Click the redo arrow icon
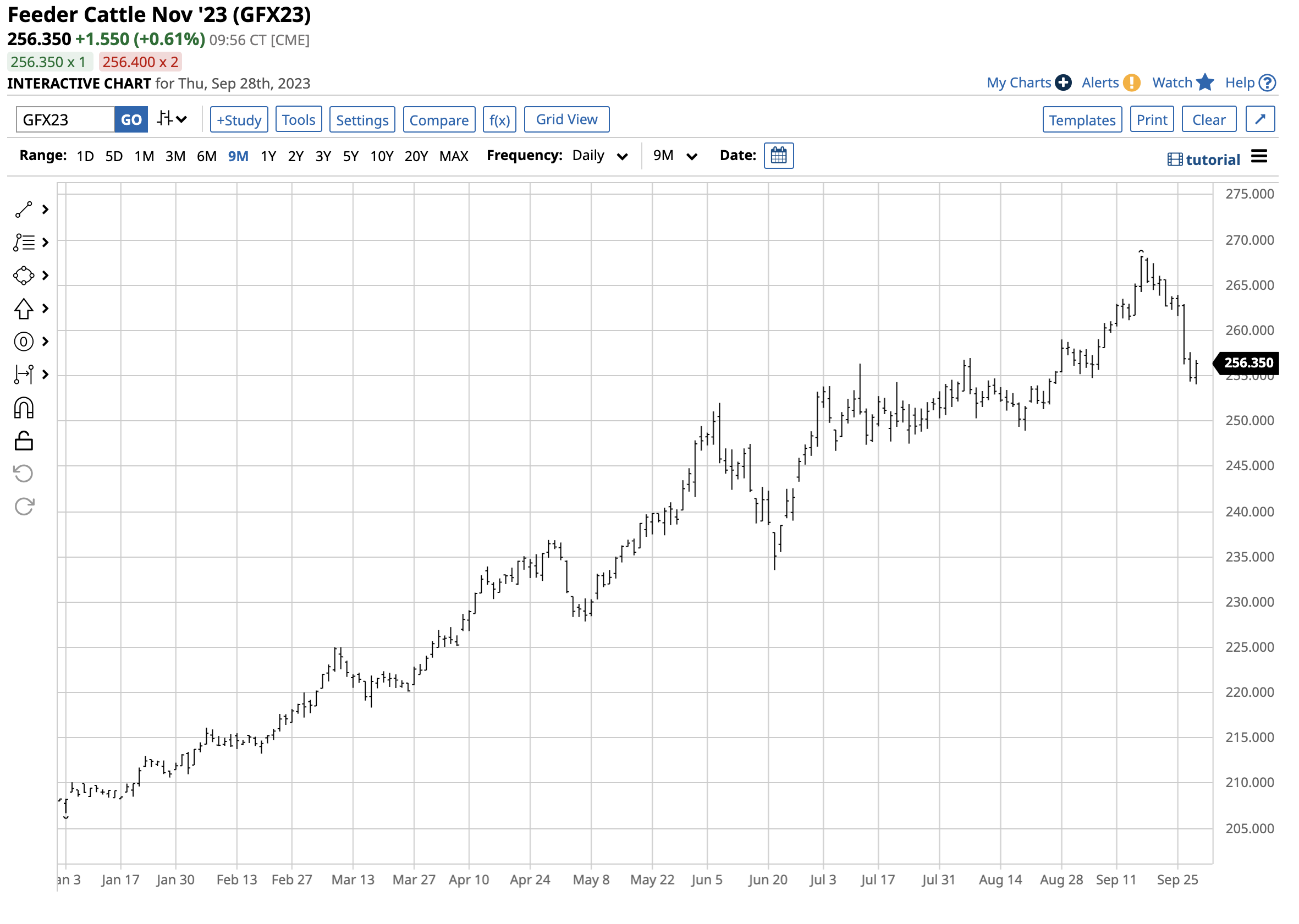 [x=23, y=507]
